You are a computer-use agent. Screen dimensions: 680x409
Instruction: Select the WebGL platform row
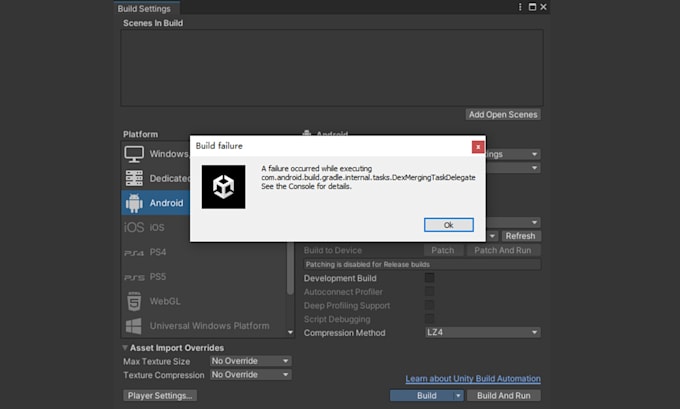204,301
